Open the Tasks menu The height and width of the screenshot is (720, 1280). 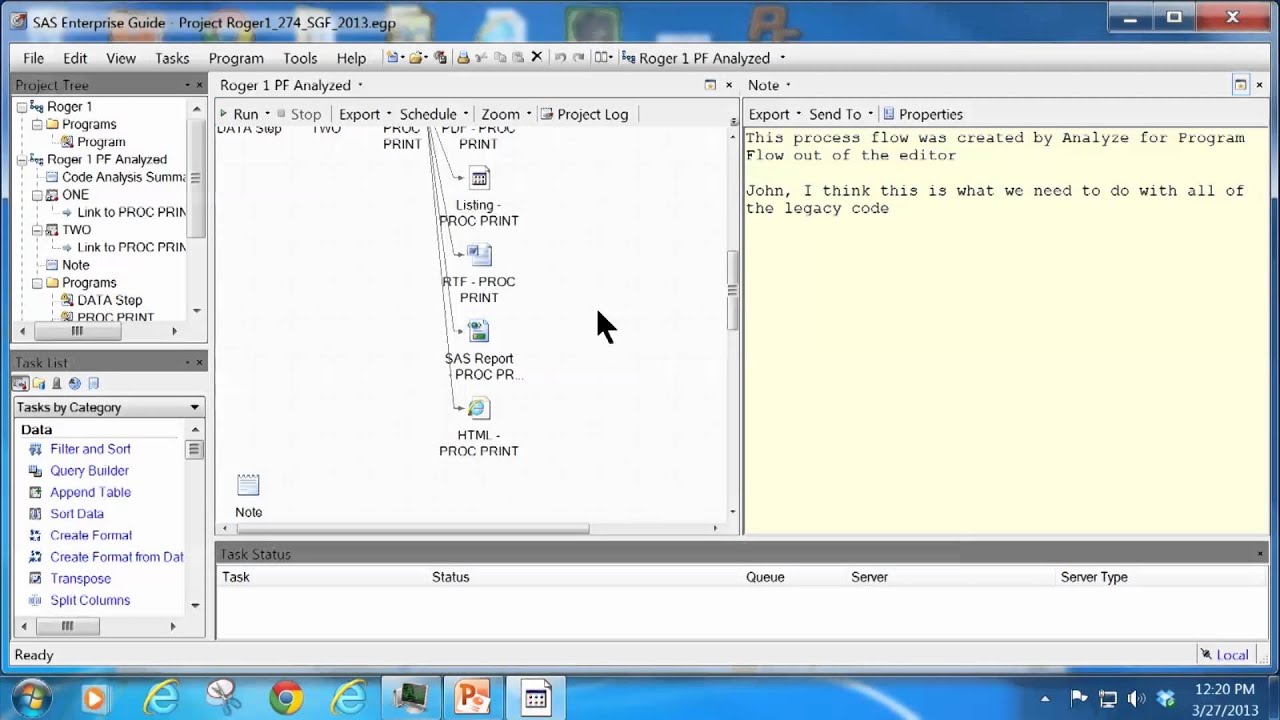pyautogui.click(x=172, y=58)
